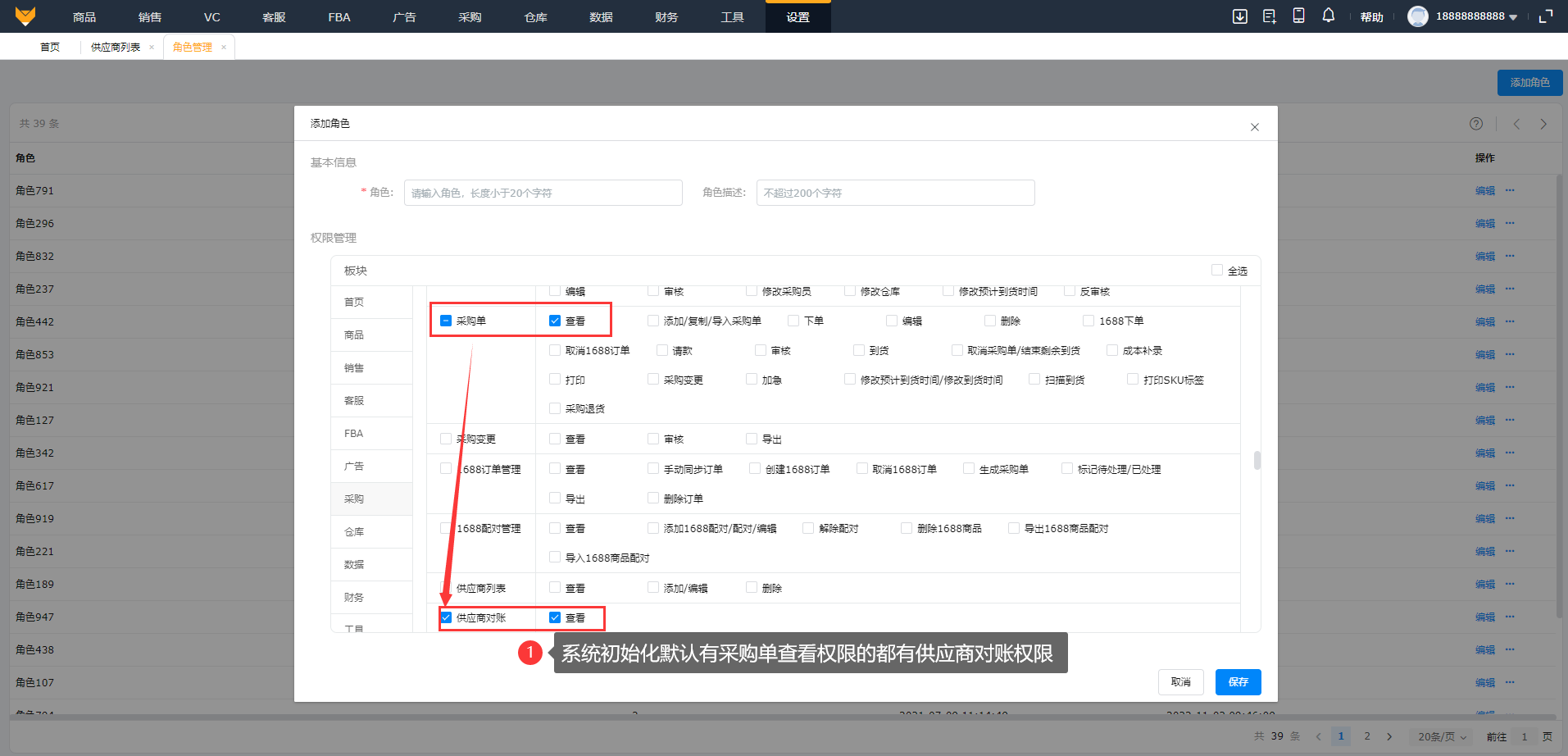Click into the 角色 name input field
Viewport: 1568px width, 756px height.
tap(543, 193)
